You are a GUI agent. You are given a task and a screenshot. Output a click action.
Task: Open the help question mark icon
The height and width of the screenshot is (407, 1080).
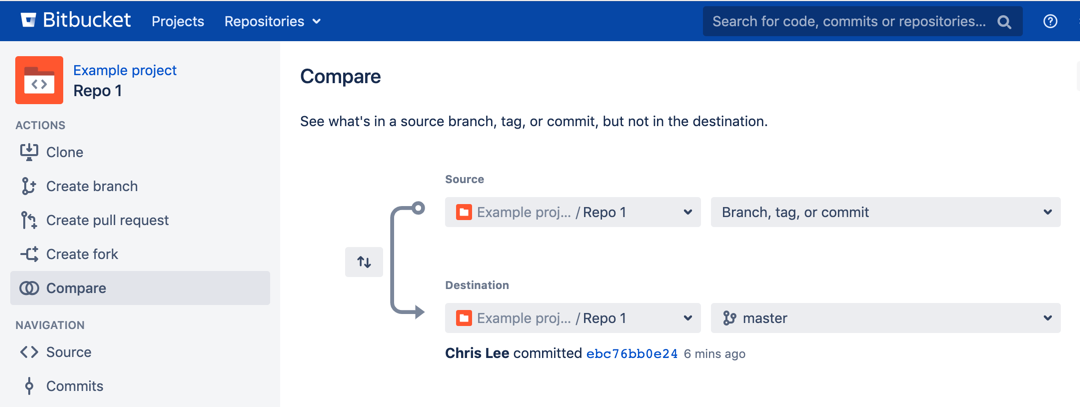[x=1050, y=21]
